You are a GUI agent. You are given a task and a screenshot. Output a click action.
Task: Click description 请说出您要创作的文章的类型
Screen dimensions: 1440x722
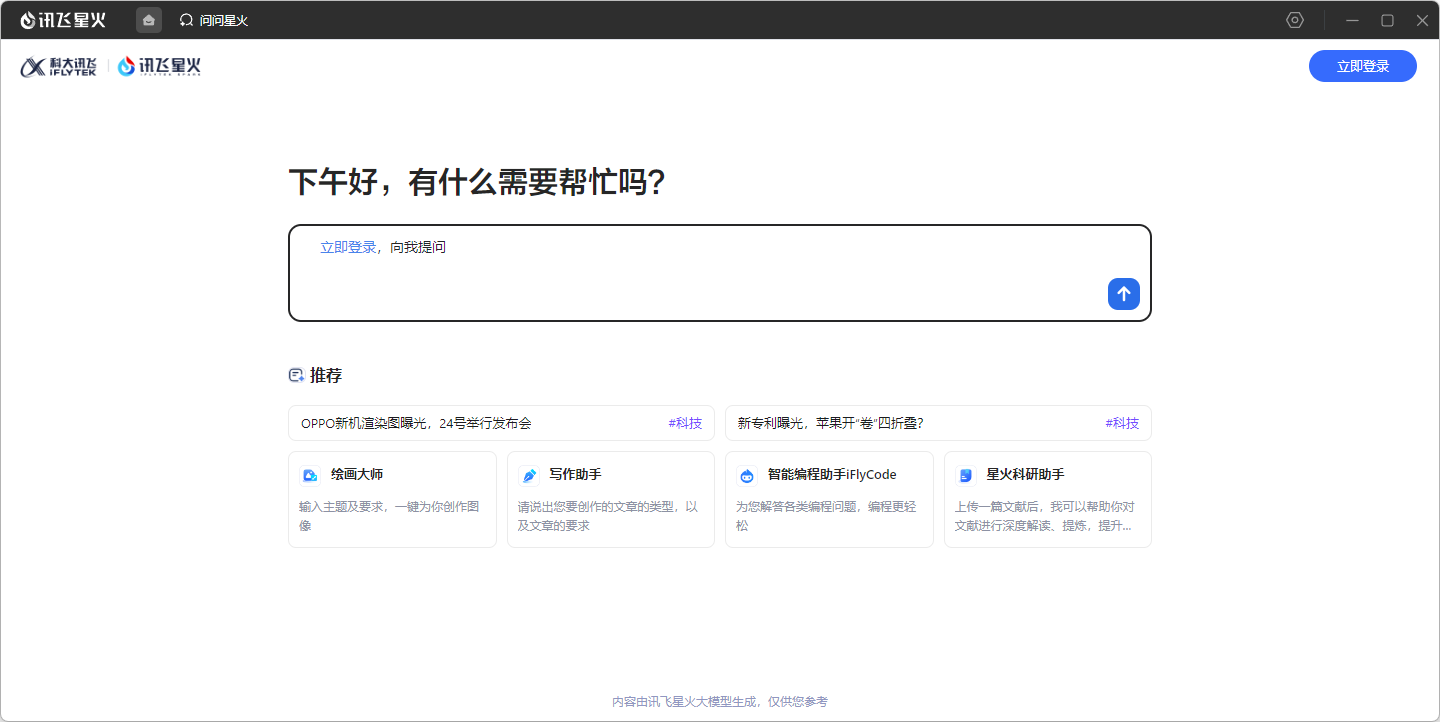(x=608, y=516)
